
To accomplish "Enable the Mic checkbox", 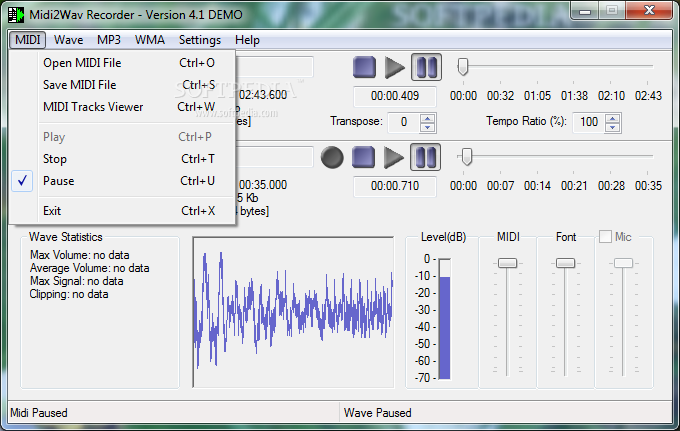I will [x=605, y=237].
